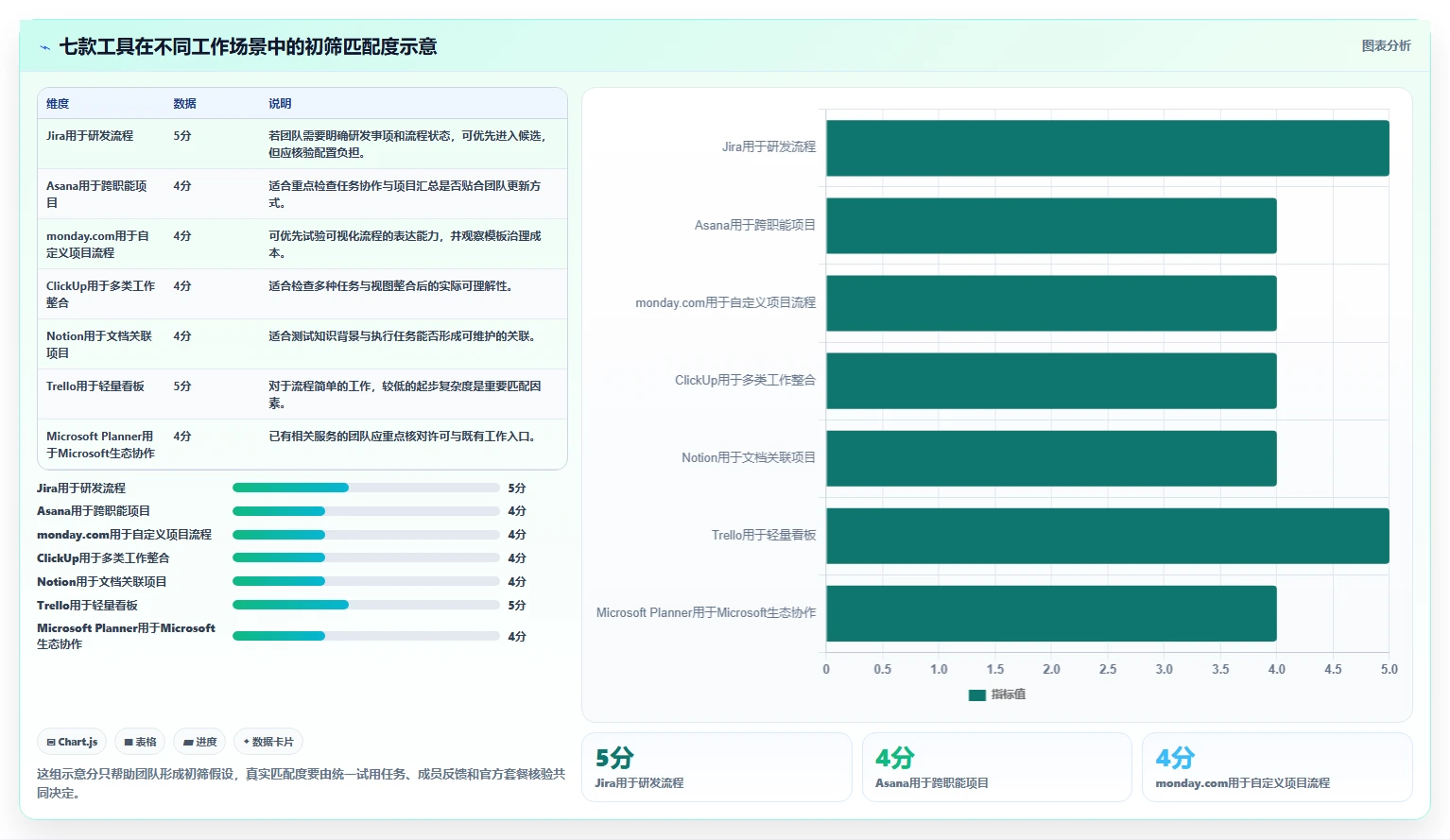Click the 2.5 axis tick label

[1108, 669]
